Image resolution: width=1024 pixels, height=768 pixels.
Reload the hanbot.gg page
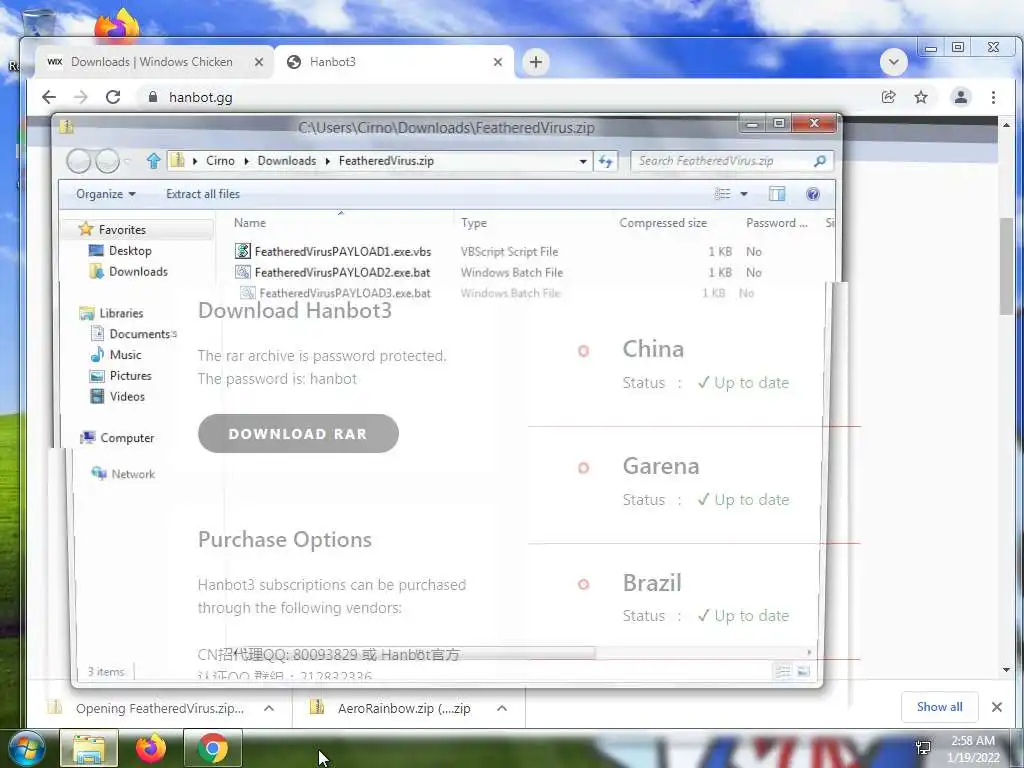tap(113, 97)
